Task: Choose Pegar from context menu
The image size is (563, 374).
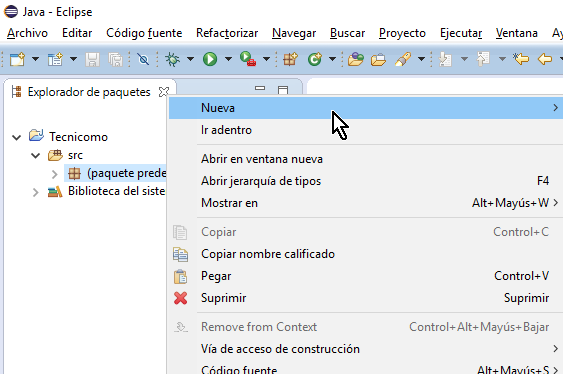Action: coord(366,276)
